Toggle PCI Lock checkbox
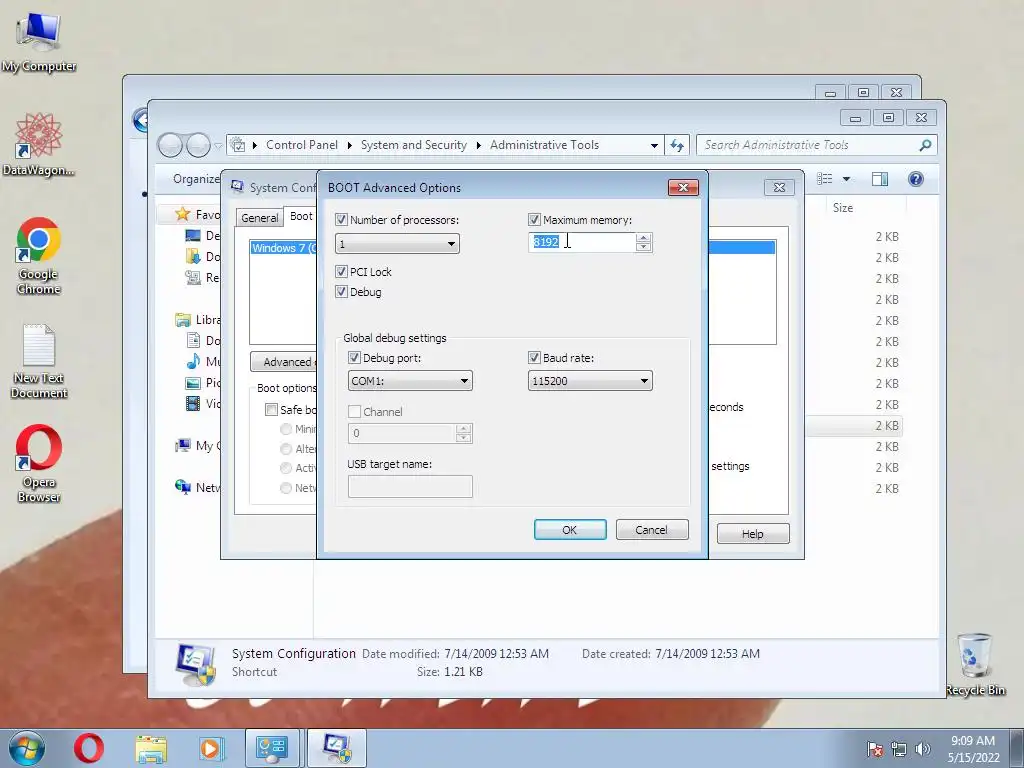 (341, 271)
